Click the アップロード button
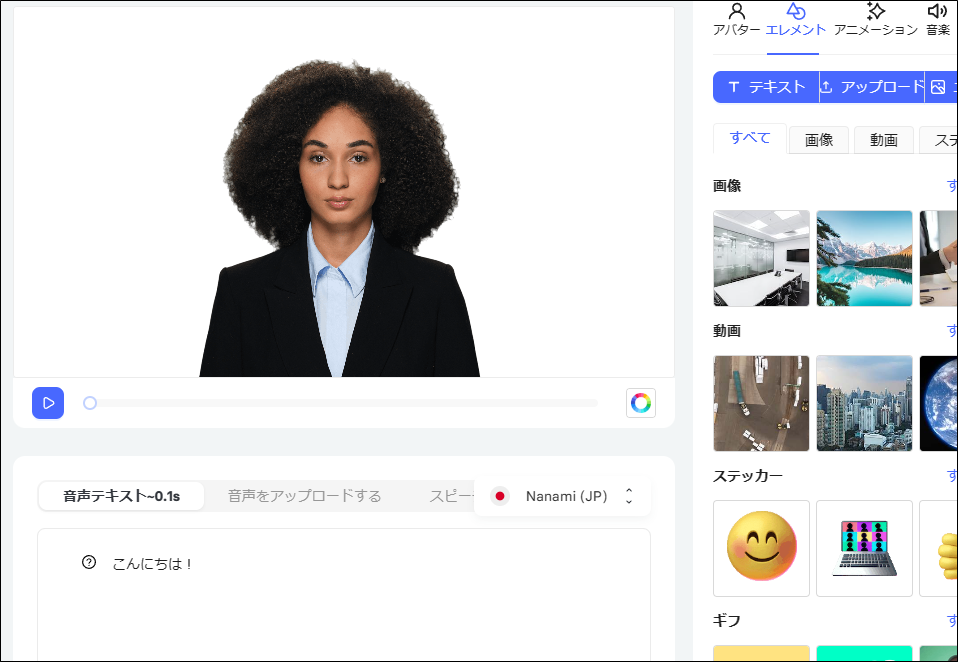Viewport: 958px width, 662px height. pyautogui.click(x=872, y=87)
